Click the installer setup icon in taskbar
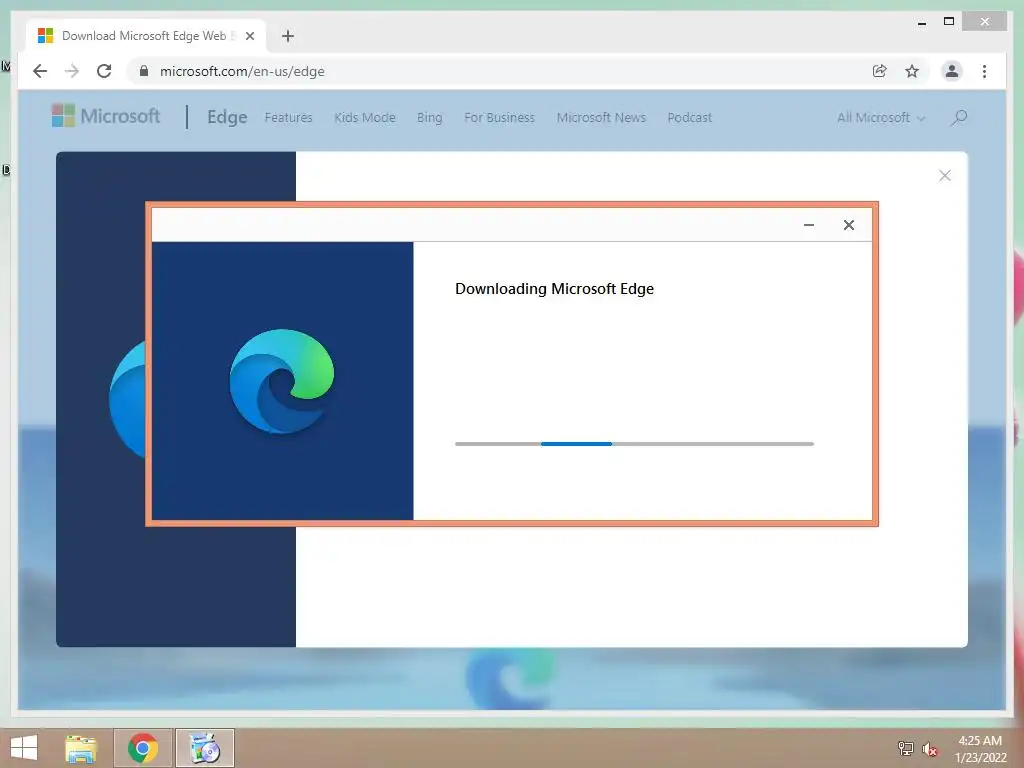The height and width of the screenshot is (768, 1024). click(205, 748)
